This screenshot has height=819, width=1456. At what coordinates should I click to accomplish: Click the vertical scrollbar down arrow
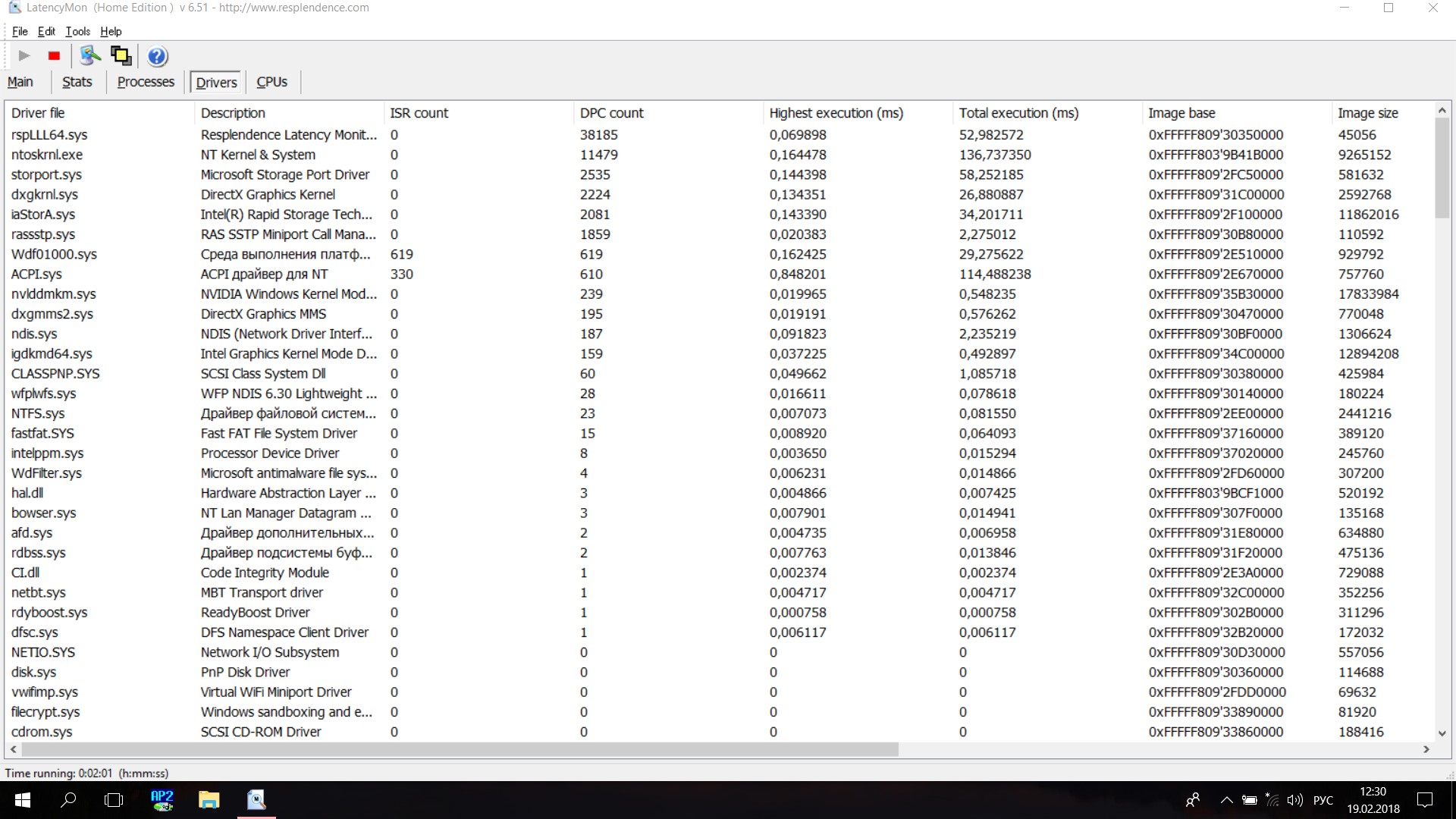(x=1442, y=733)
